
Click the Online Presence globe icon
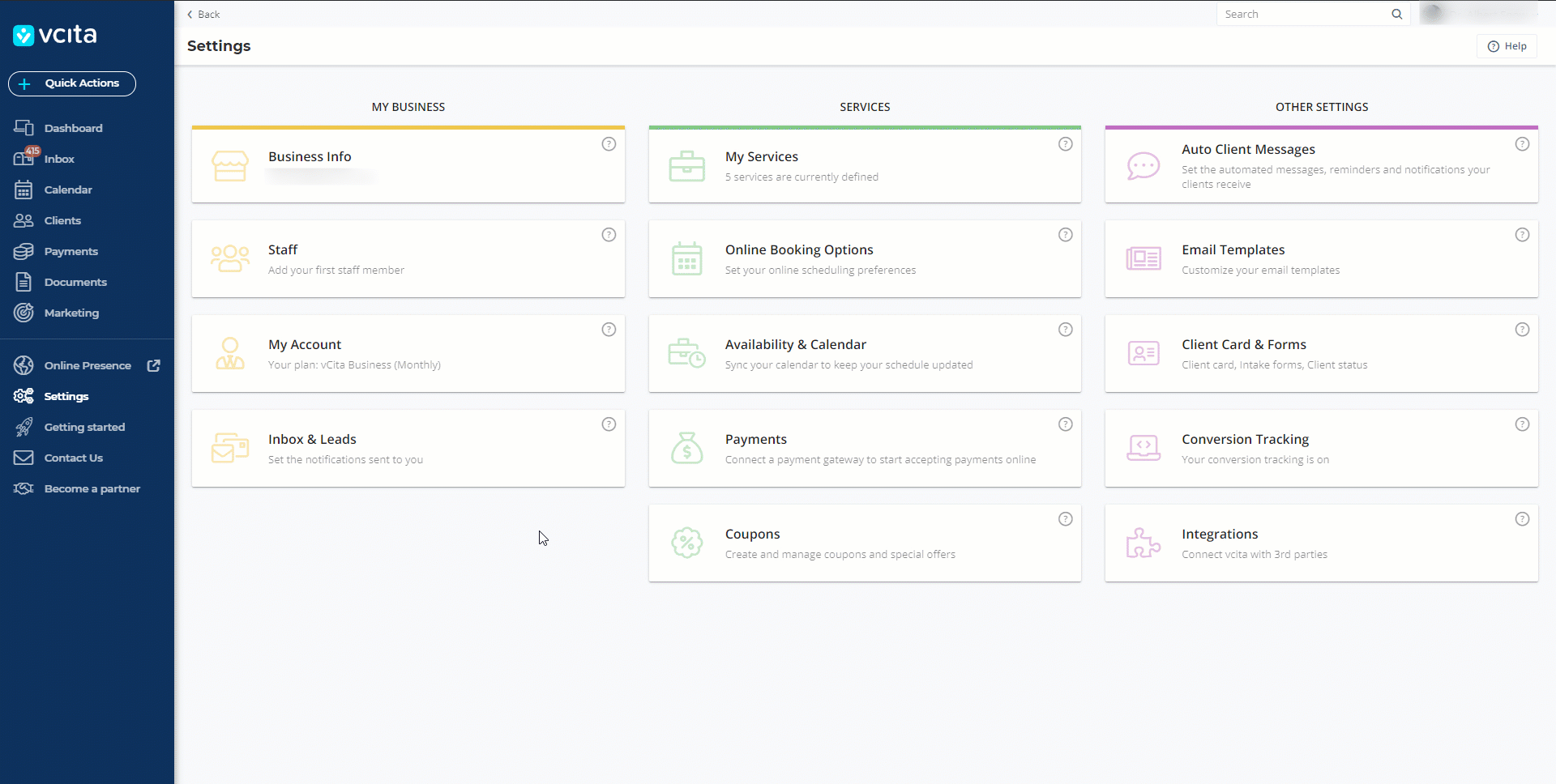click(x=24, y=365)
